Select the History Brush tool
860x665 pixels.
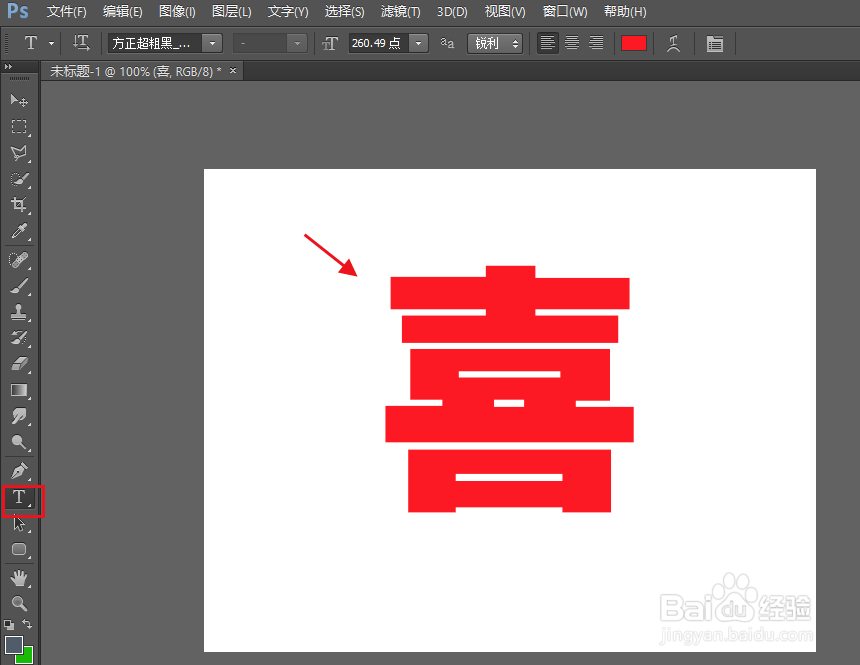pyautogui.click(x=19, y=338)
